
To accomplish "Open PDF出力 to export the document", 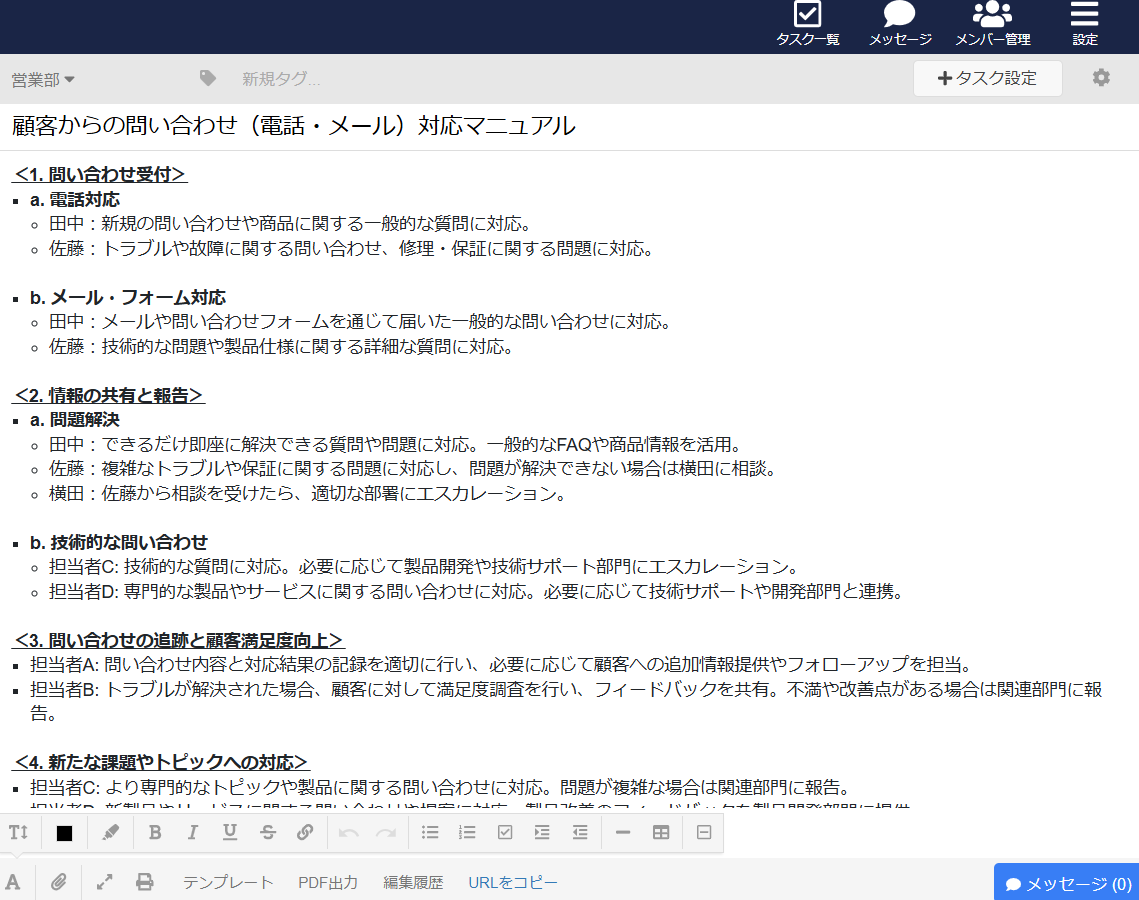I will [x=328, y=882].
